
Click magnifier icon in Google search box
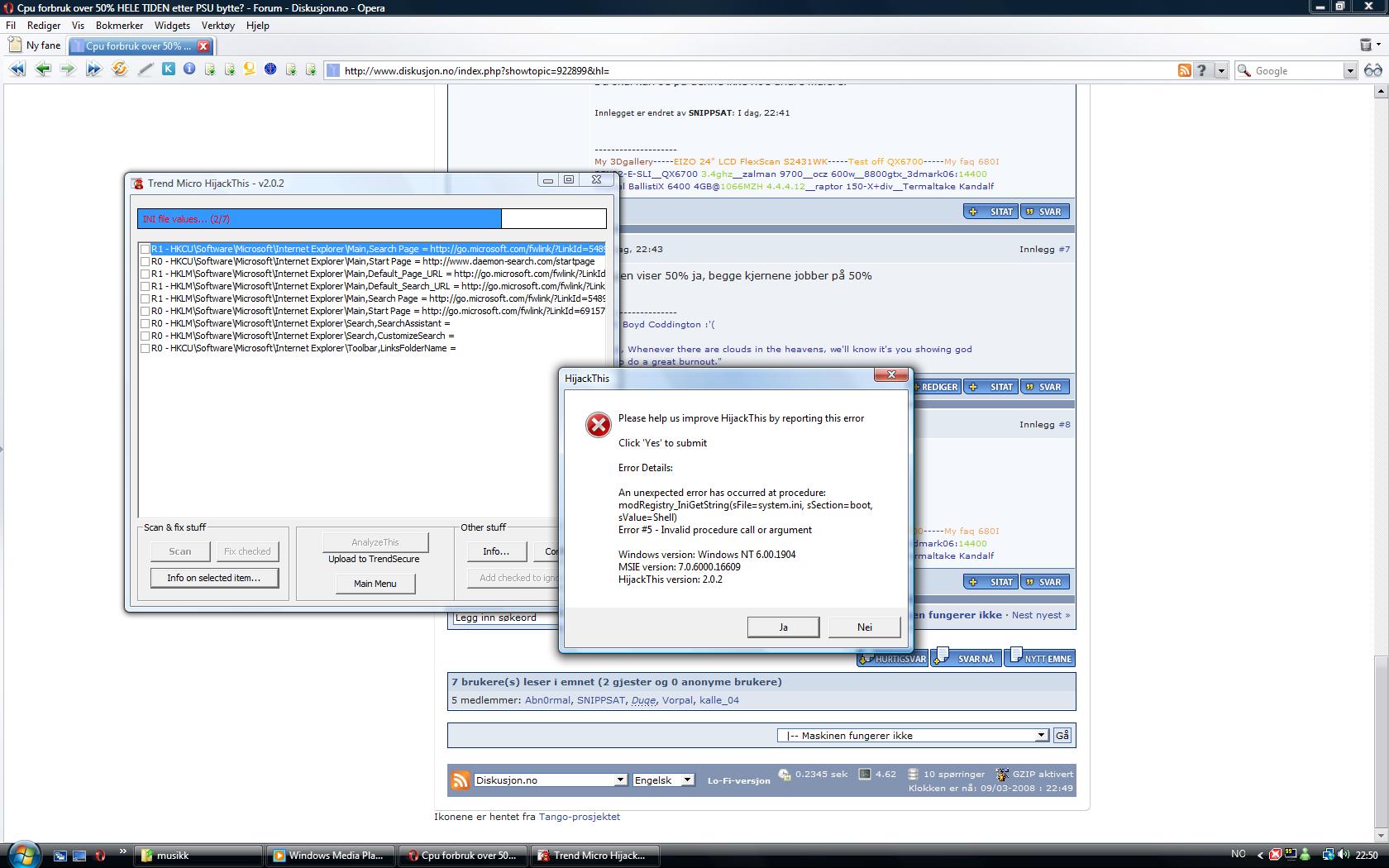click(1243, 71)
